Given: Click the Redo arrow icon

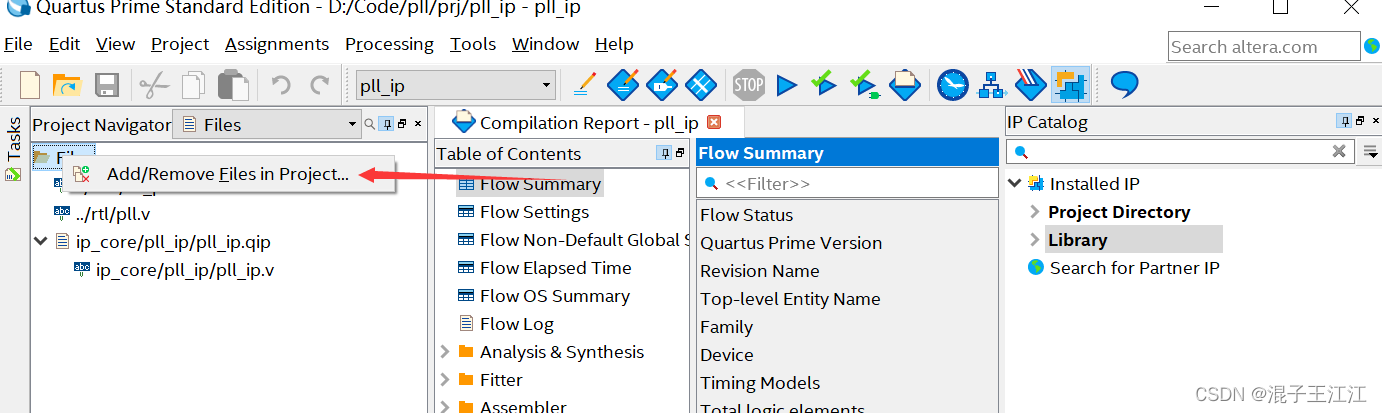Looking at the screenshot, I should click(320, 85).
